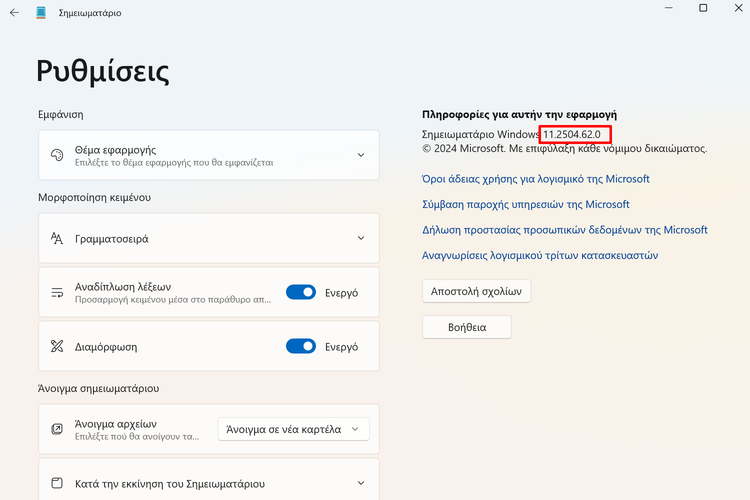The height and width of the screenshot is (500, 750).
Task: Open Σύμβαση παροχής υπηρεσιών της Microsoft link
Action: point(526,204)
